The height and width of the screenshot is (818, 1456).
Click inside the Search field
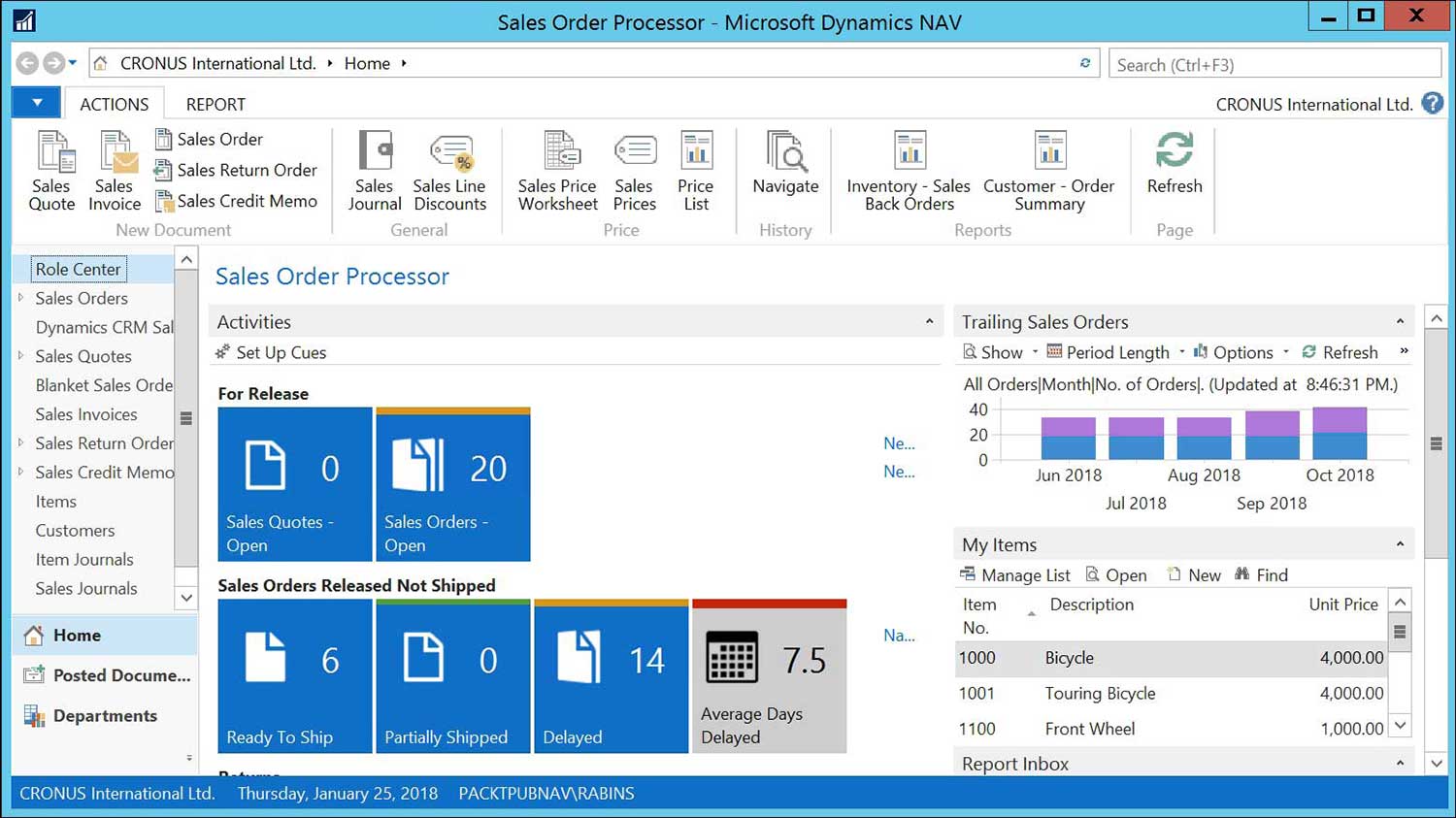point(1274,63)
